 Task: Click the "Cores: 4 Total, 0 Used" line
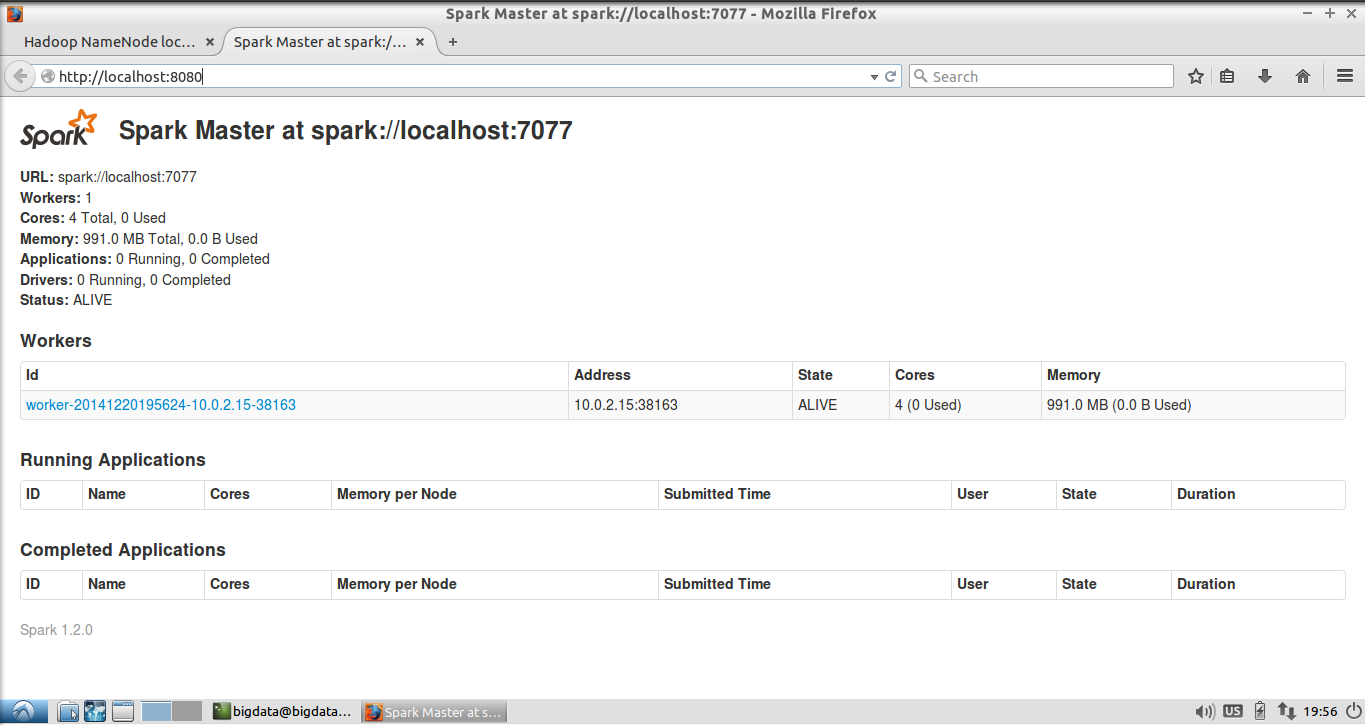tap(93, 218)
